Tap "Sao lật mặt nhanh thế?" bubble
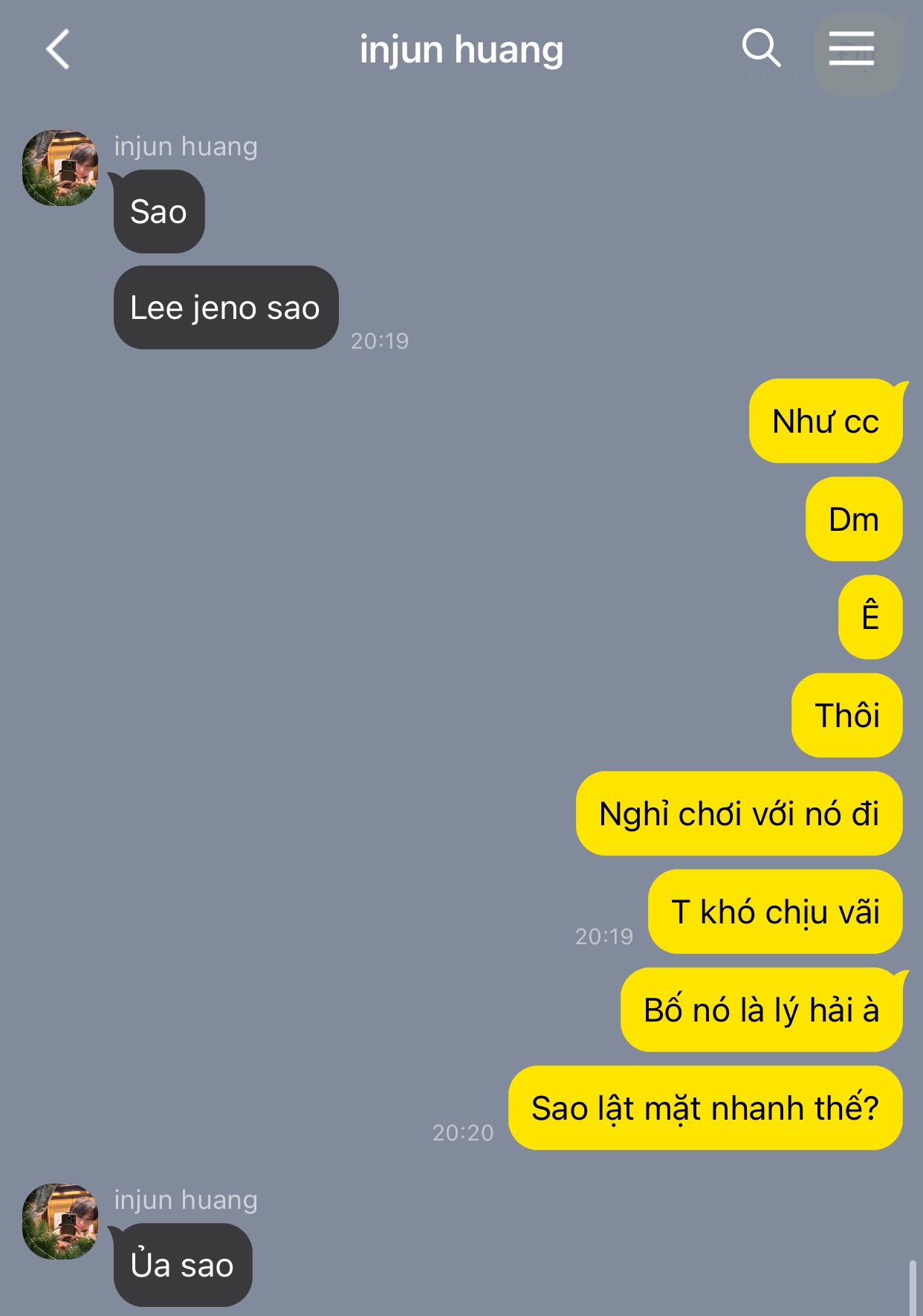Screen dimensions: 923x1316 pyautogui.click(x=705, y=1109)
